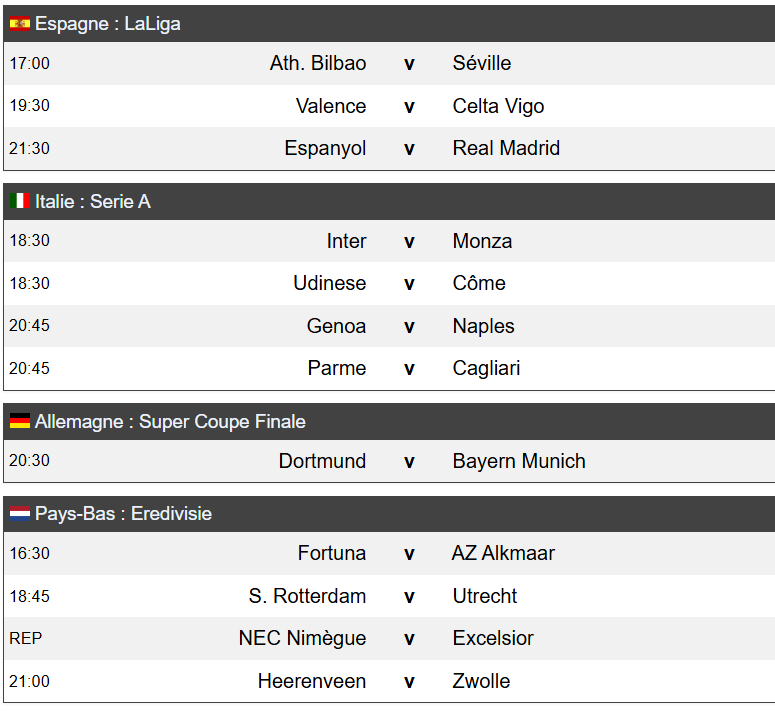Click the Spain flag icon
The image size is (775, 711).
point(20,24)
